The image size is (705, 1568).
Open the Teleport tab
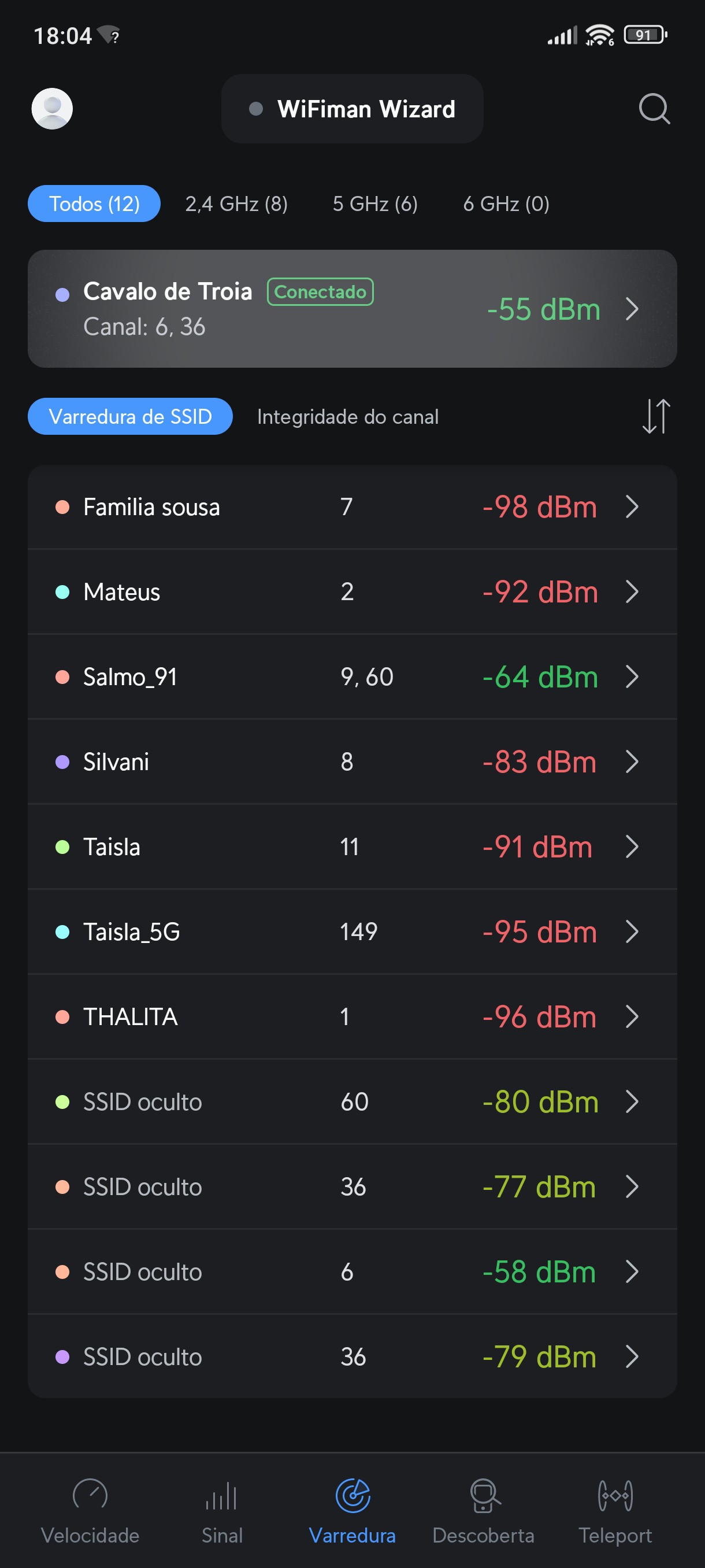[615, 1508]
